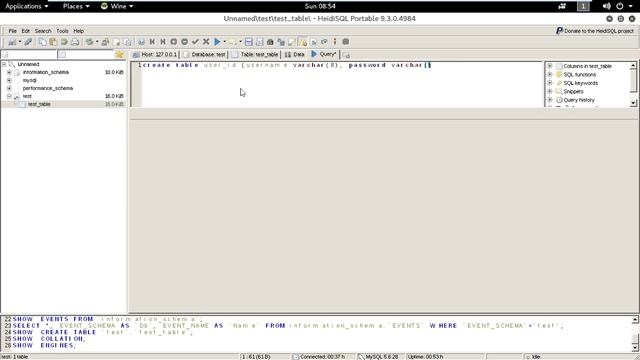Switch to the Table: test_table tab
This screenshot has height=360, width=640.
coord(255,54)
